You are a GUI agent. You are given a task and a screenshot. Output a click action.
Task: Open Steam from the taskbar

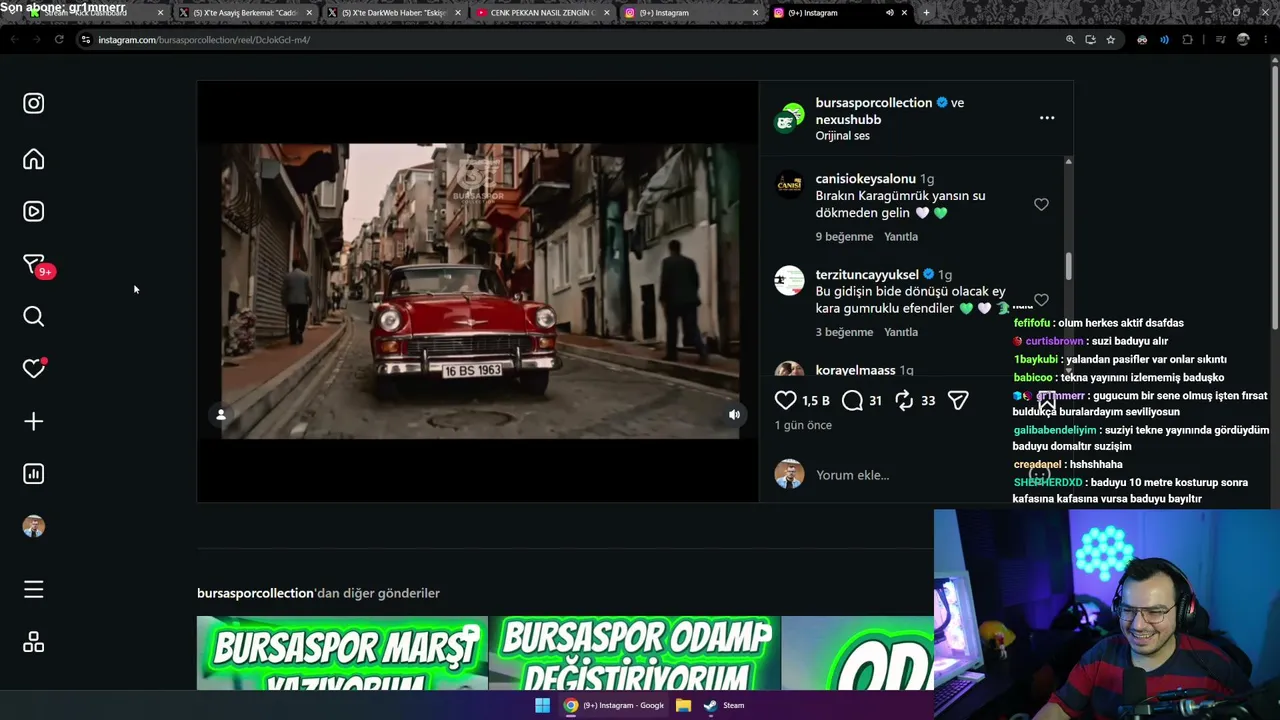(723, 705)
